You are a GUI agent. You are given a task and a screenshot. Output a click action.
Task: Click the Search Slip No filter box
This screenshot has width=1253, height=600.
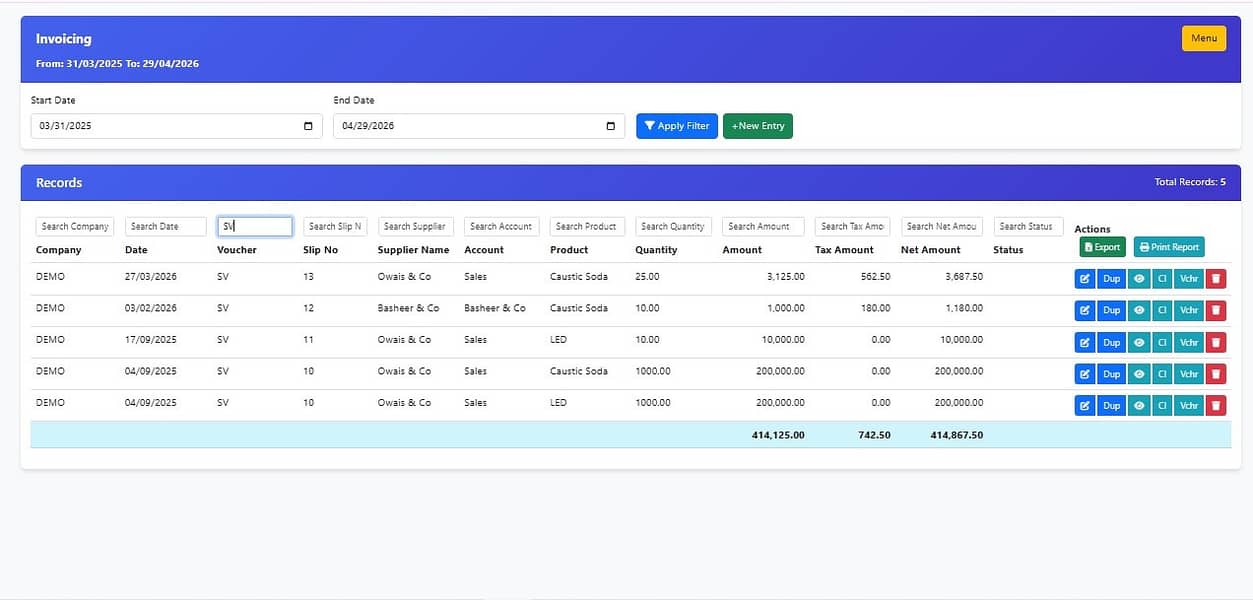click(335, 227)
